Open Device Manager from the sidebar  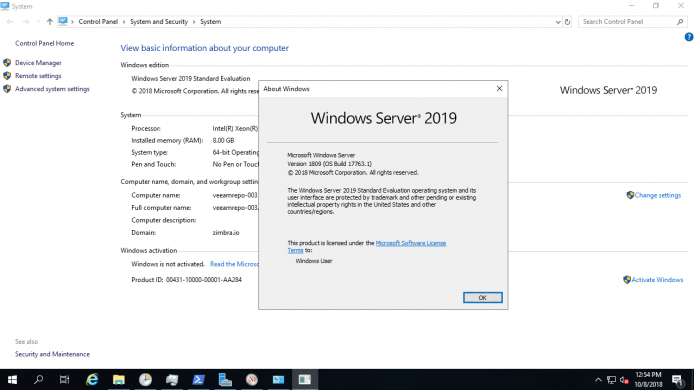(38, 63)
